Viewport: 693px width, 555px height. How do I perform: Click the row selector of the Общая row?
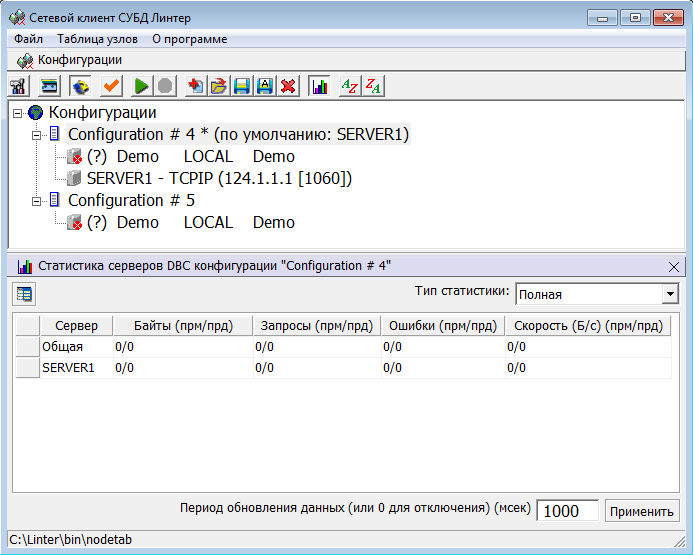coord(27,347)
